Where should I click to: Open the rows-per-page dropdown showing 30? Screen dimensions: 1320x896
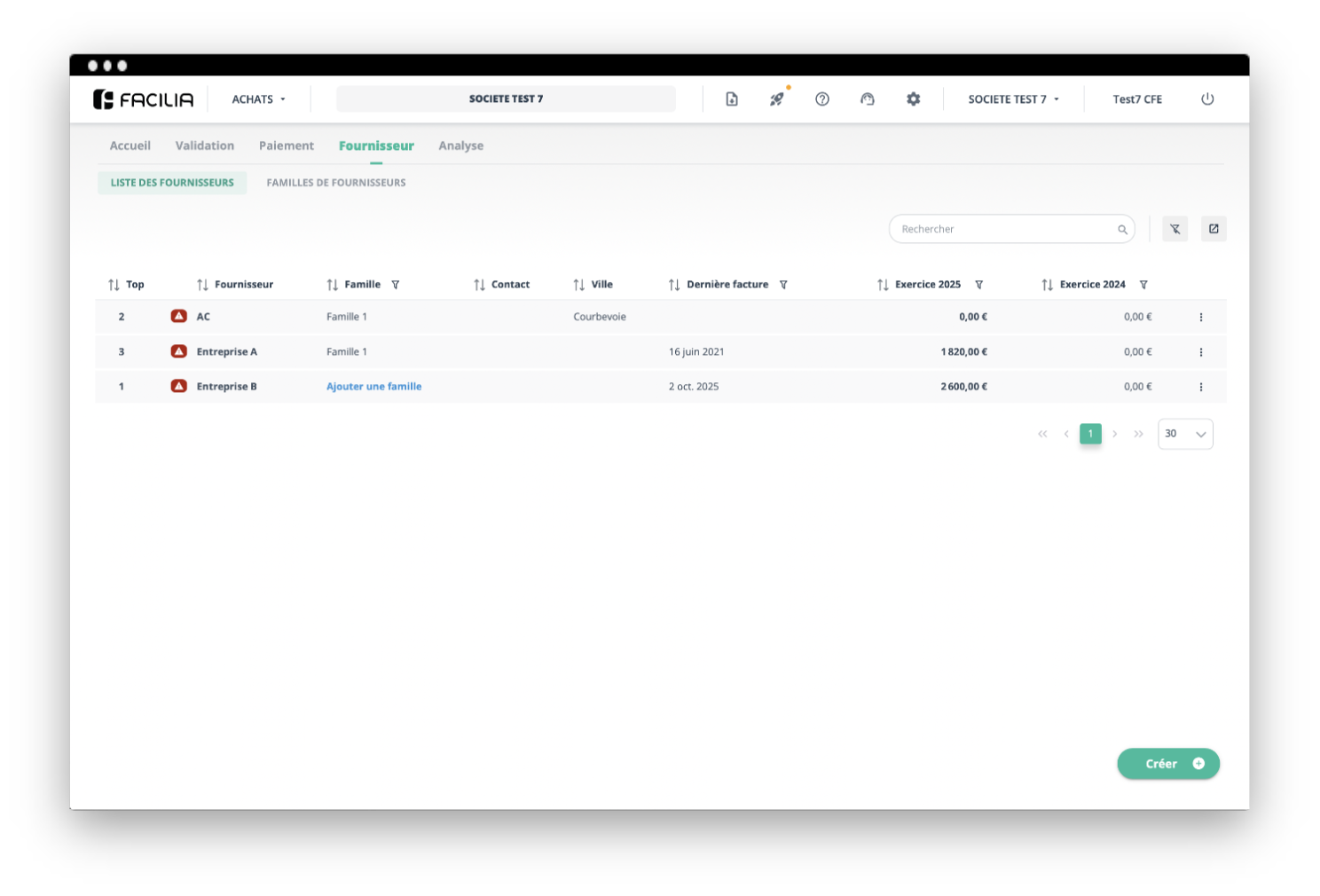point(1185,434)
